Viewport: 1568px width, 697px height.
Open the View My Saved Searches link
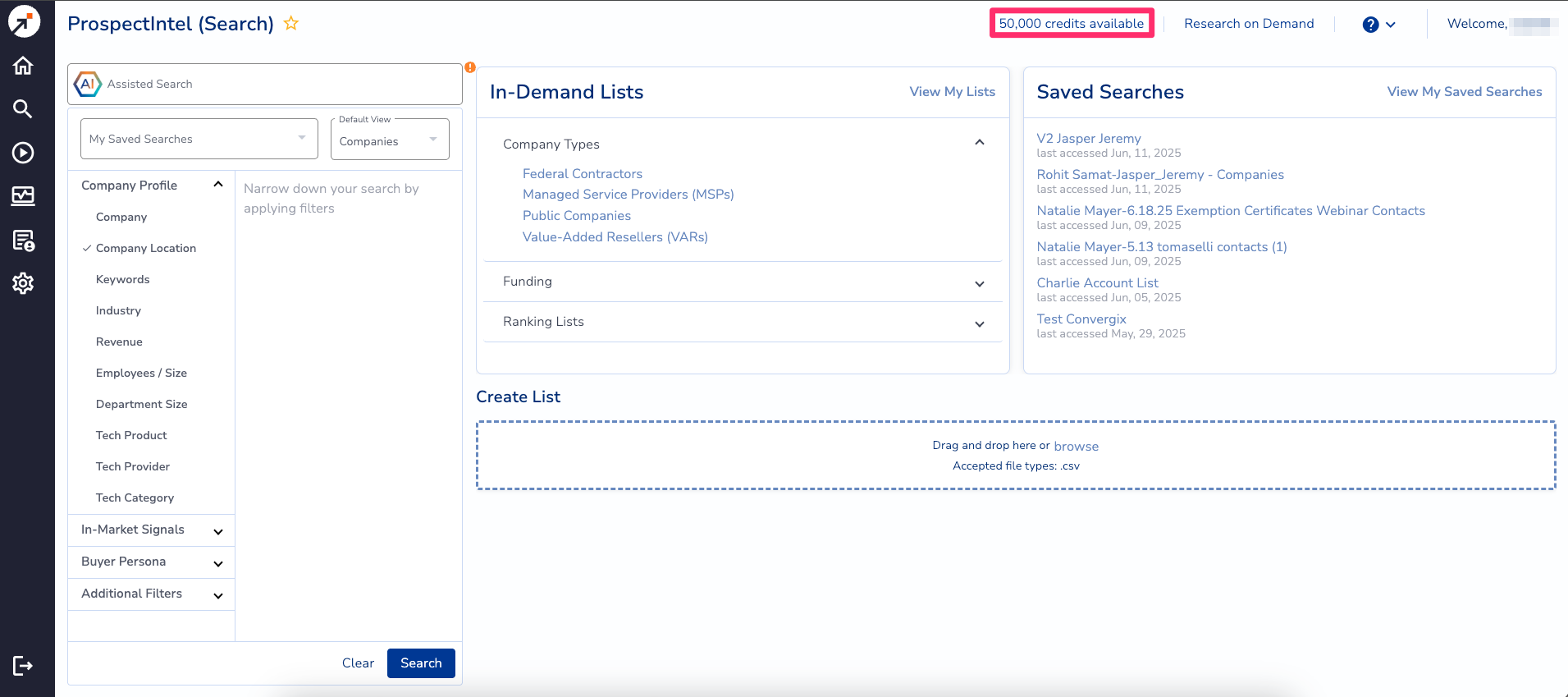point(1465,92)
